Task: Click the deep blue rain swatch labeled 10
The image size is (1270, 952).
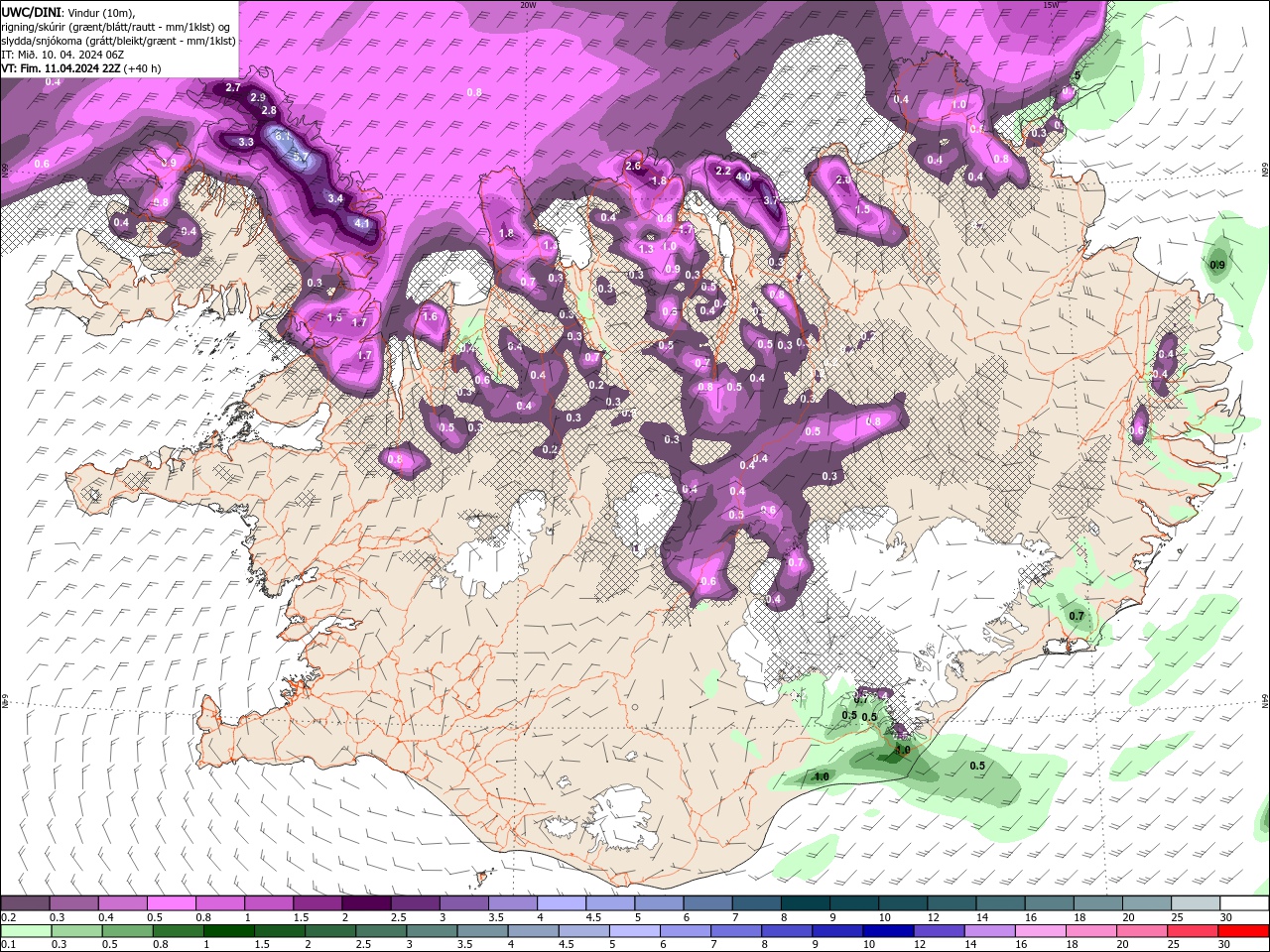Action: click(887, 931)
